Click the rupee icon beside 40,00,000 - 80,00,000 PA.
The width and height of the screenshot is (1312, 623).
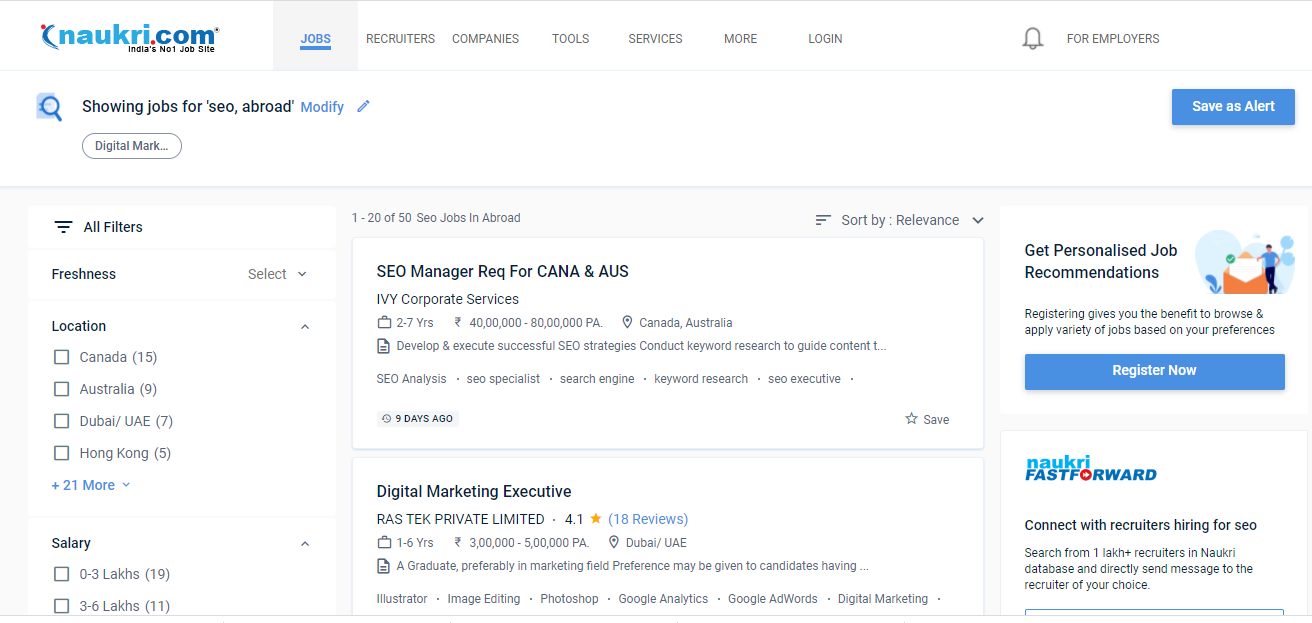pyautogui.click(x=457, y=323)
